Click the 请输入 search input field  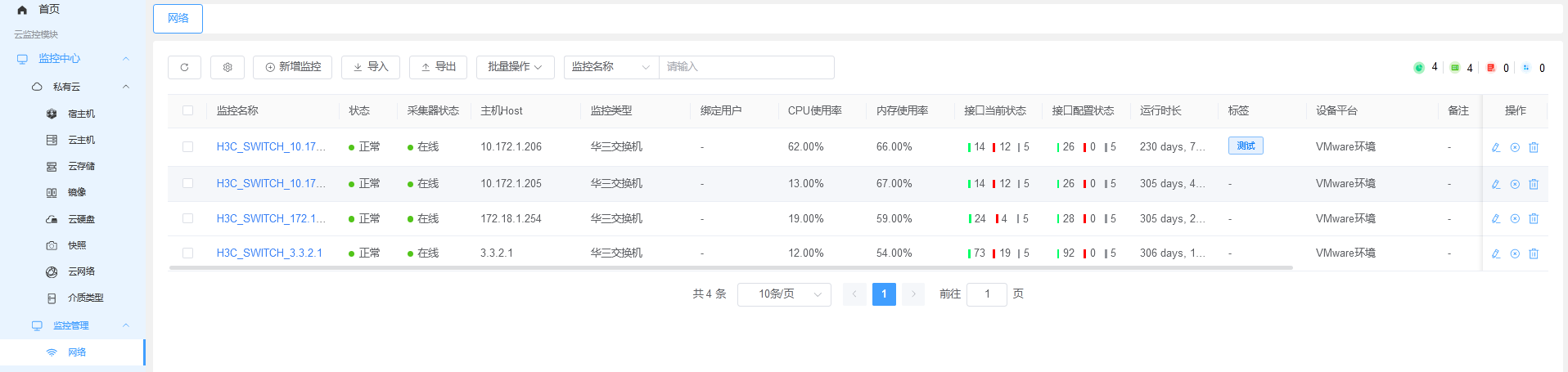tap(746, 67)
